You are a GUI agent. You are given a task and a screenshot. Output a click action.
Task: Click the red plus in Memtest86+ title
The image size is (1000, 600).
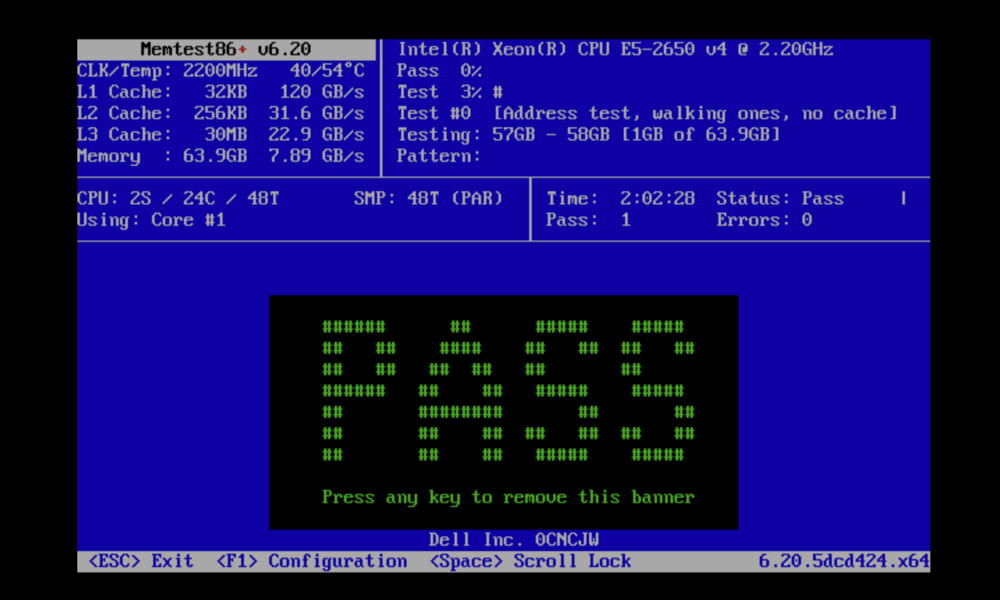(x=242, y=50)
